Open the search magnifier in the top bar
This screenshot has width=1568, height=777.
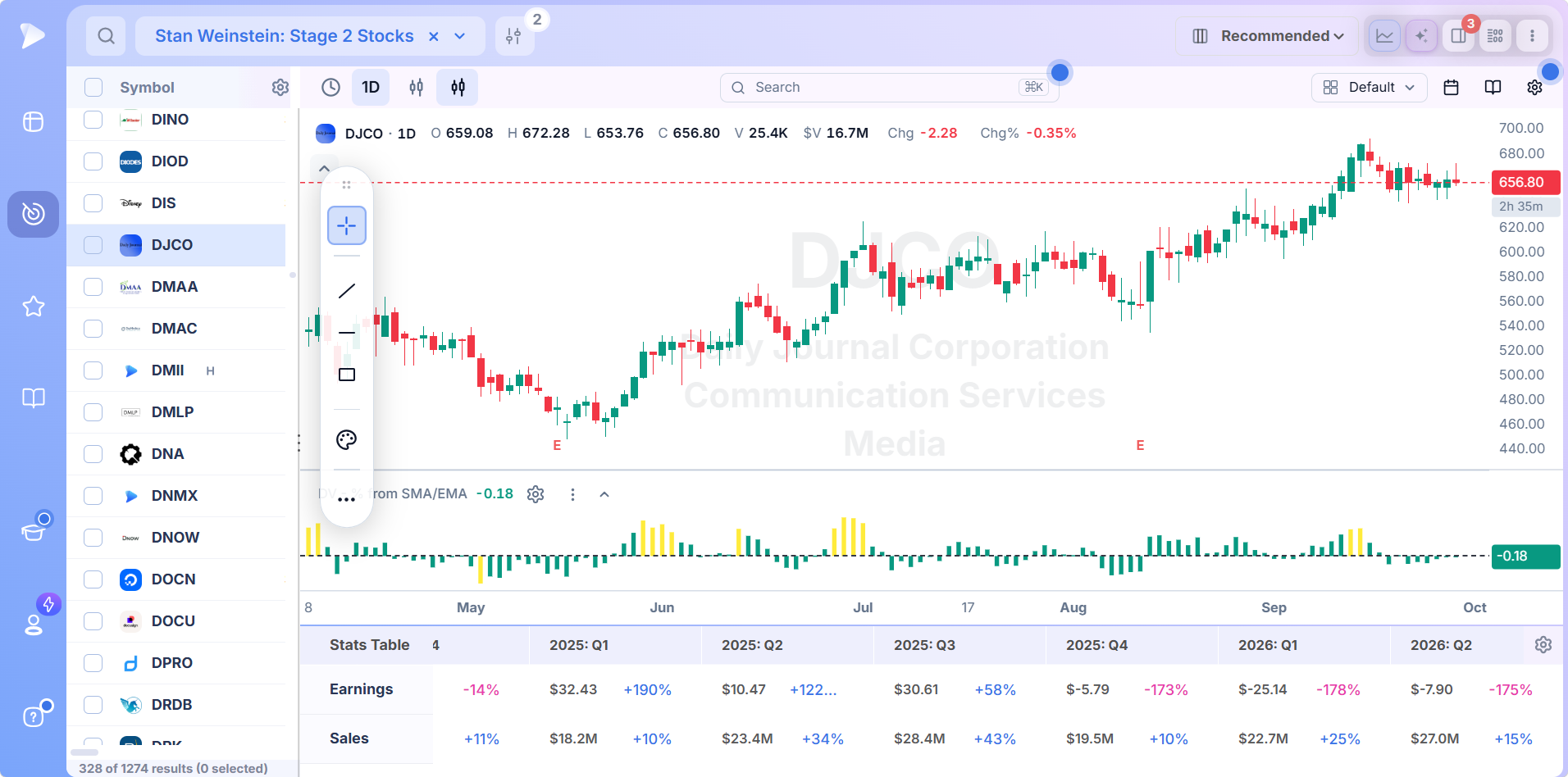(x=106, y=36)
